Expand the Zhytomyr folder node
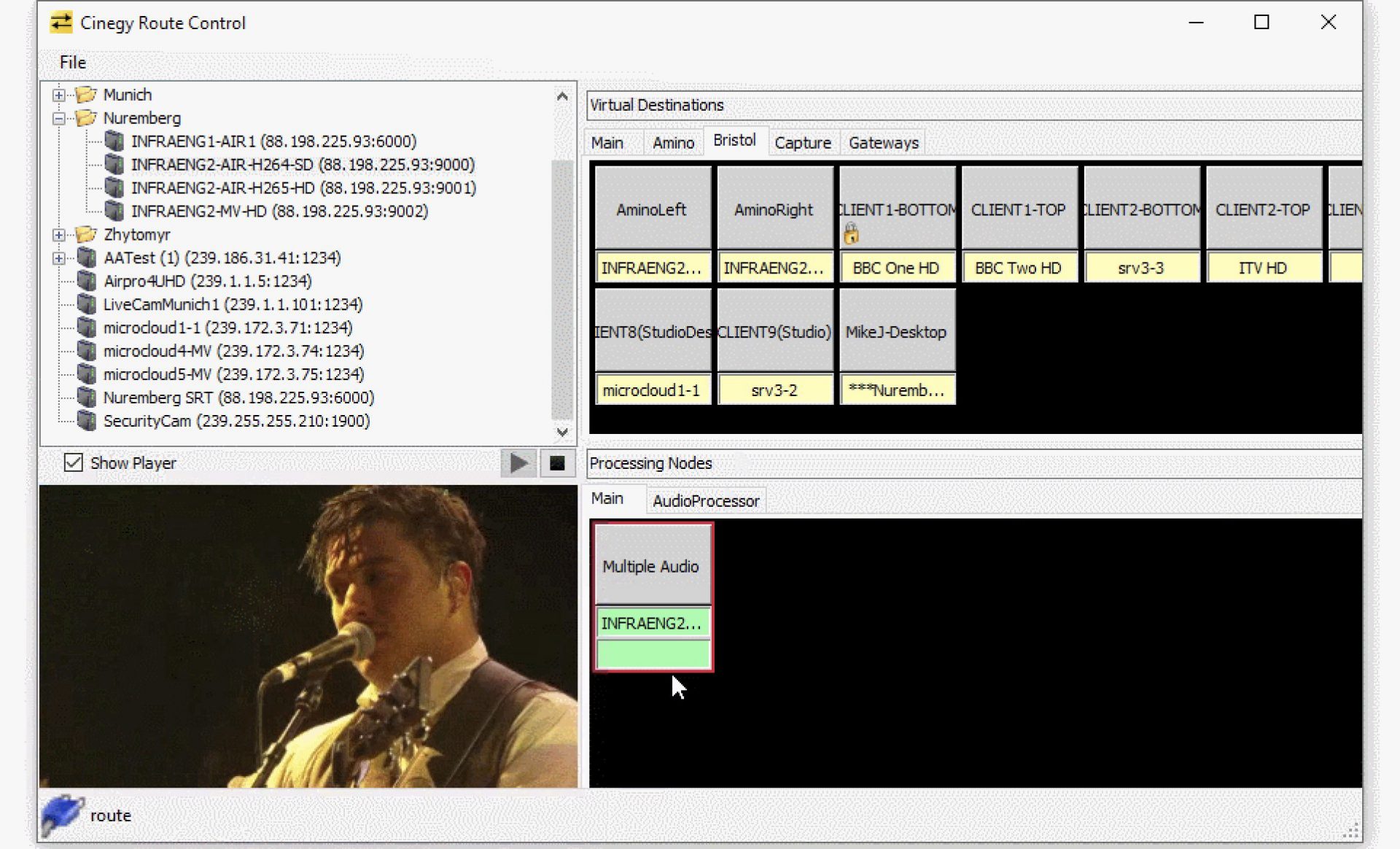 (x=59, y=235)
